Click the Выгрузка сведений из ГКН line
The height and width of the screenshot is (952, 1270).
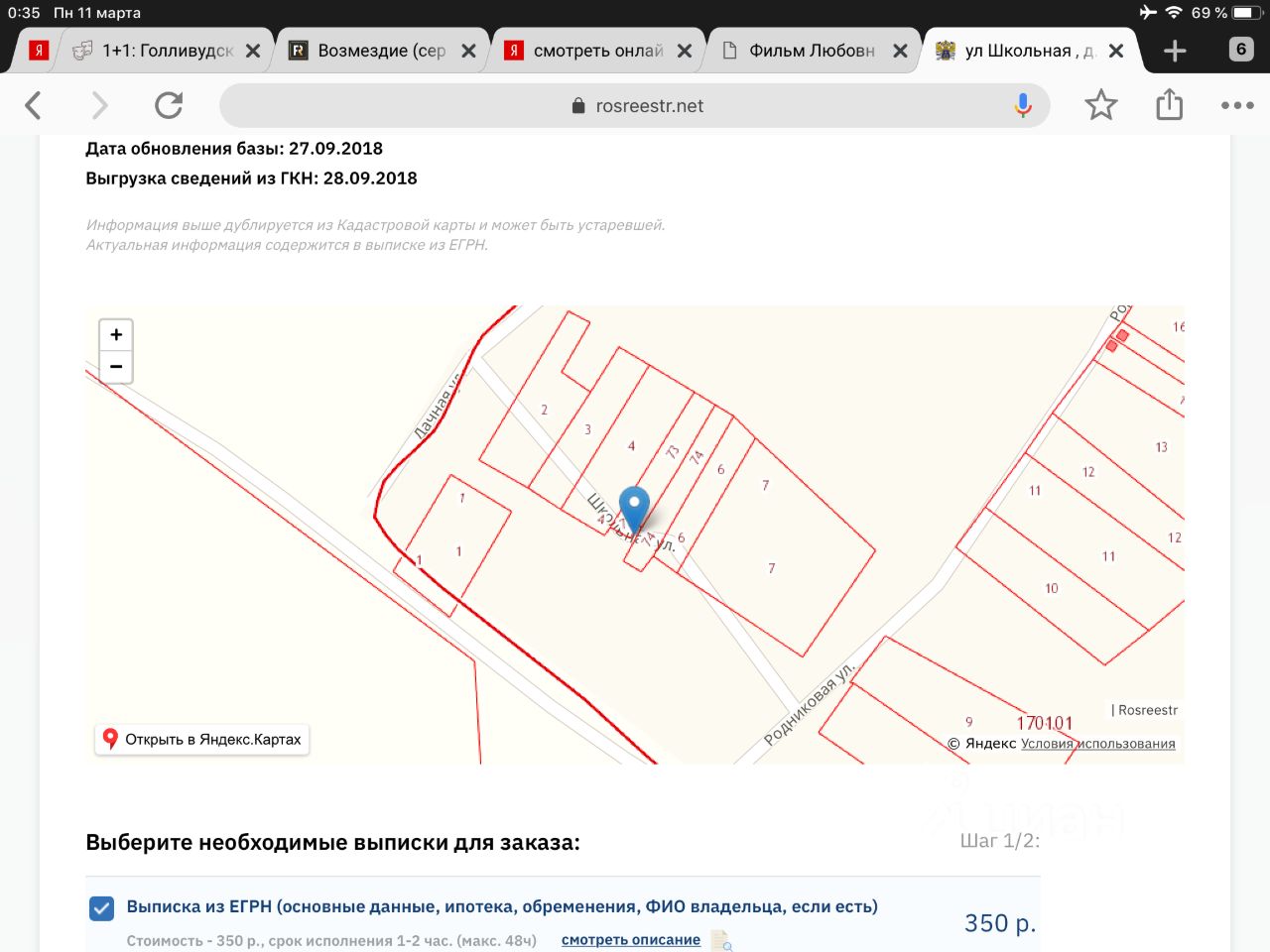251,178
